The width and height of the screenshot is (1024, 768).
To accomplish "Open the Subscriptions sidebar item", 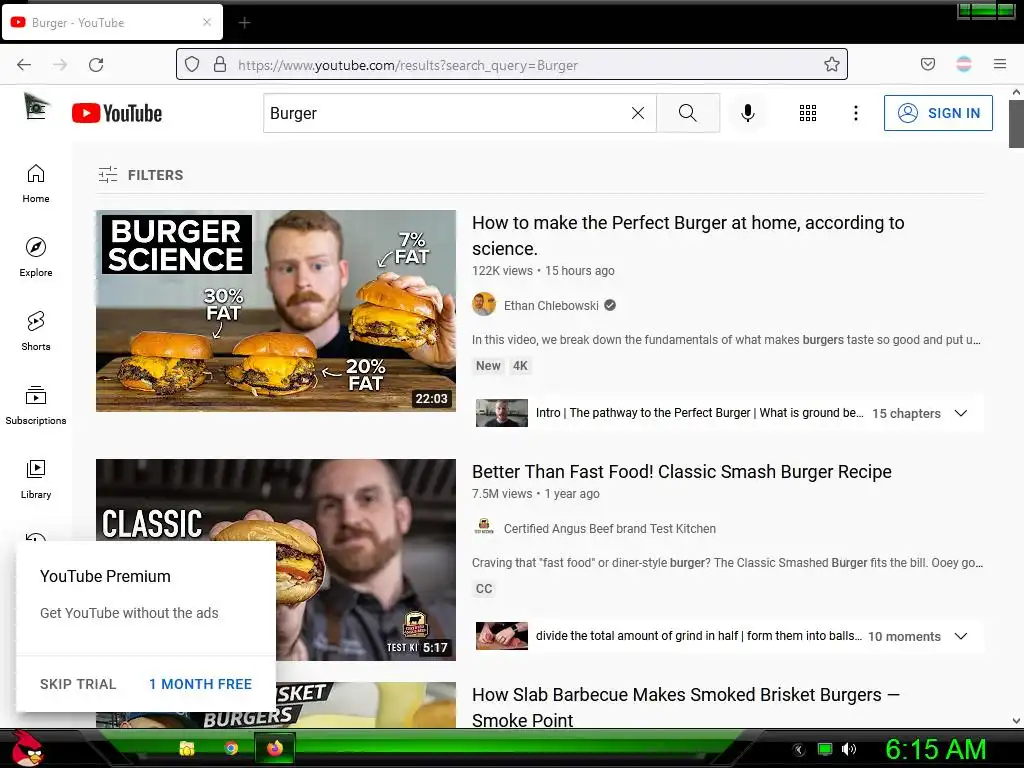I will click(36, 405).
